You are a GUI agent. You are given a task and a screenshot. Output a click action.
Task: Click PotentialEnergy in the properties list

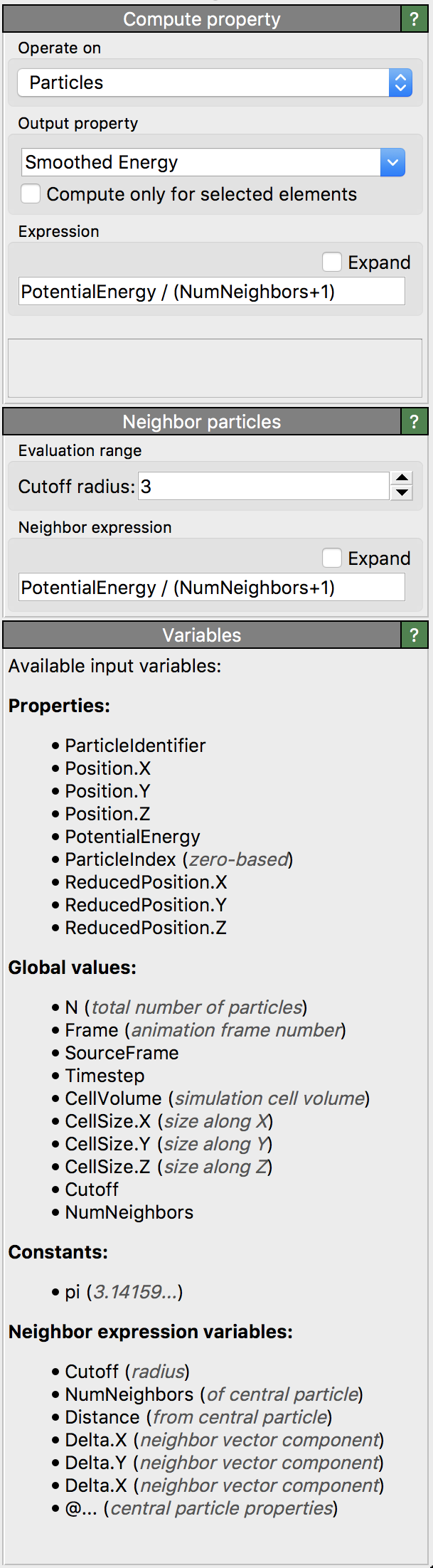point(132,837)
